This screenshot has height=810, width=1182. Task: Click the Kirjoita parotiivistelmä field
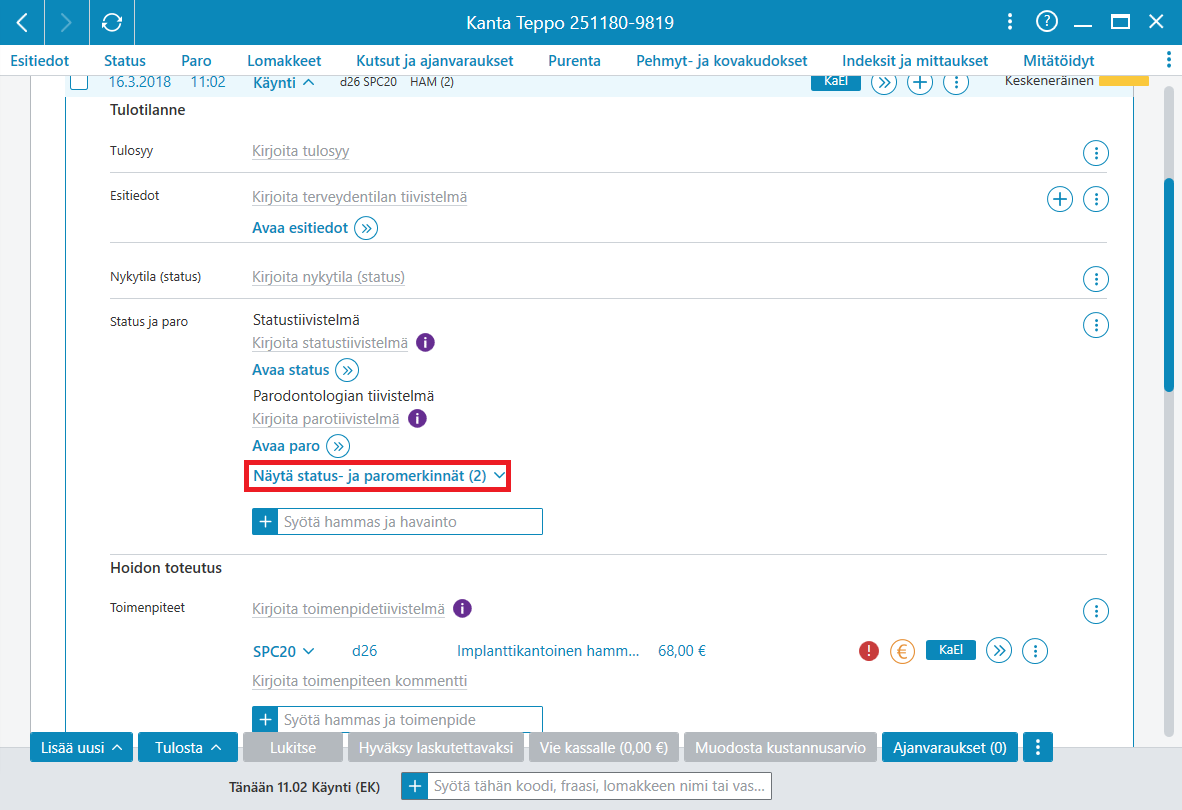click(x=326, y=419)
